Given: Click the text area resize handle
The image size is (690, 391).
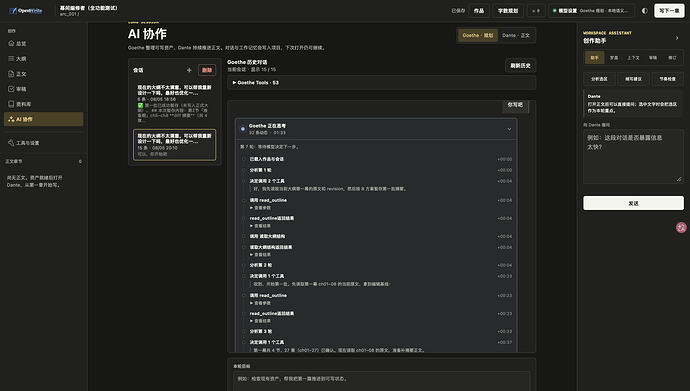Looking at the screenshot, I should point(679,179).
